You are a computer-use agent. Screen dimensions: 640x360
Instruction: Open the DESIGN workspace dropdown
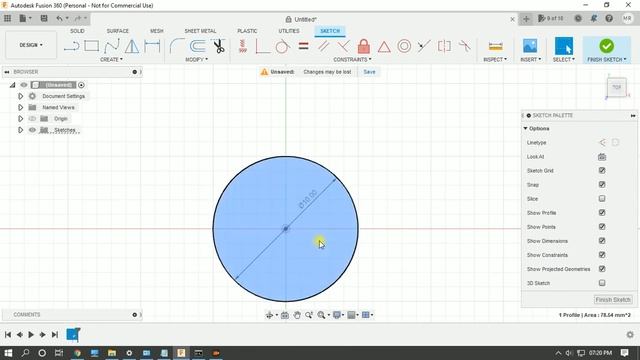pyautogui.click(x=31, y=45)
